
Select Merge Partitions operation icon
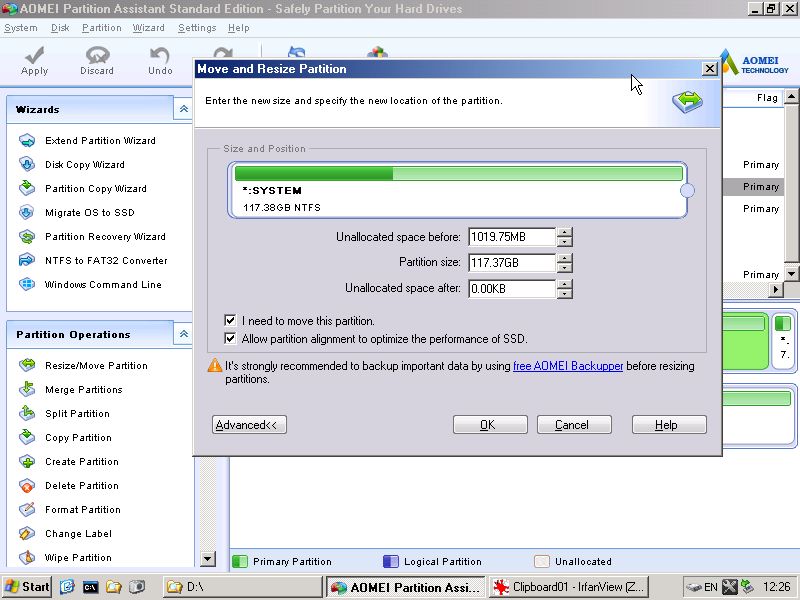click(27, 389)
